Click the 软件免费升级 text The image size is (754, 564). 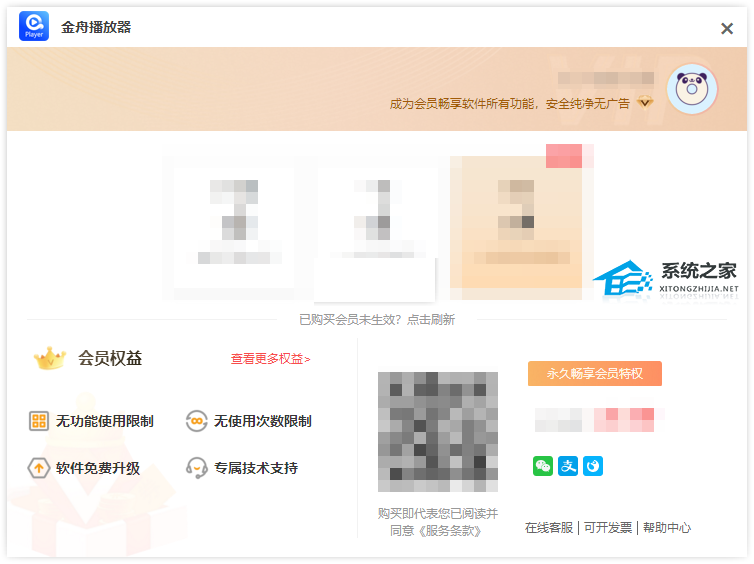(x=98, y=468)
